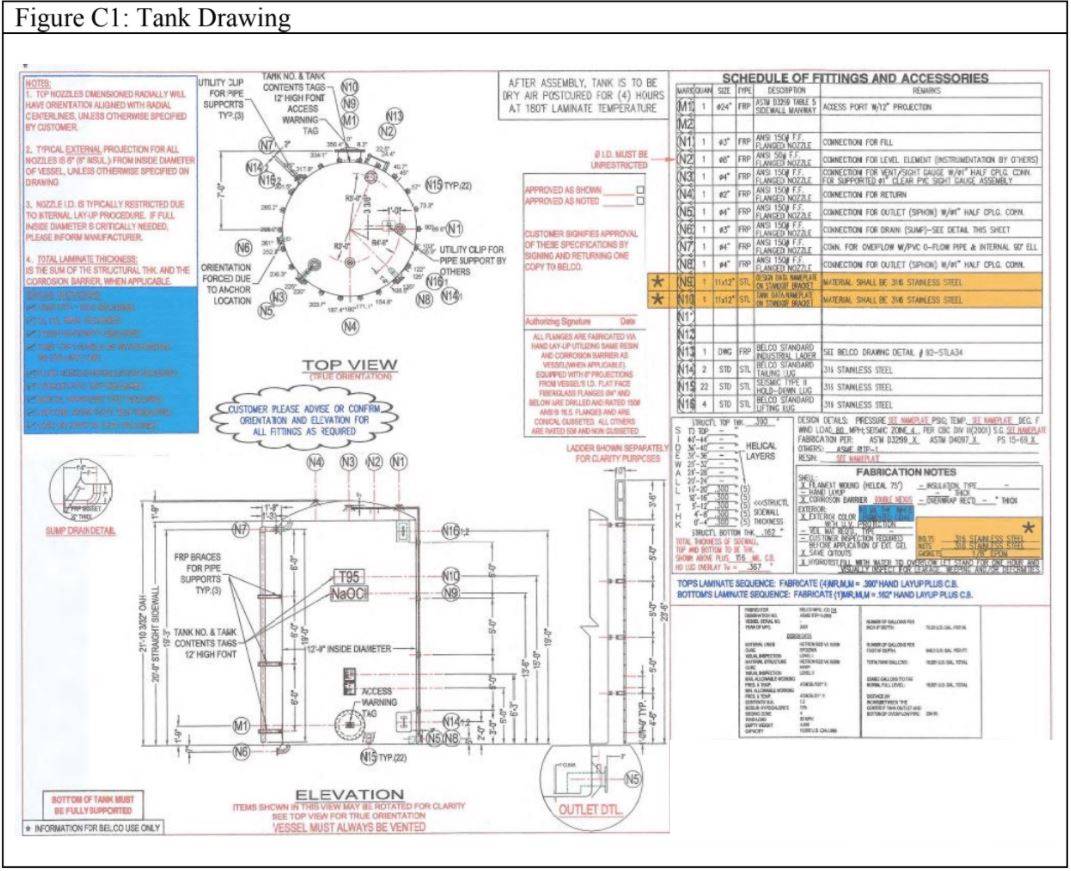The image size is (1071, 871).
Task: Select the "Connection for Return" remark
Action: pos(864,195)
